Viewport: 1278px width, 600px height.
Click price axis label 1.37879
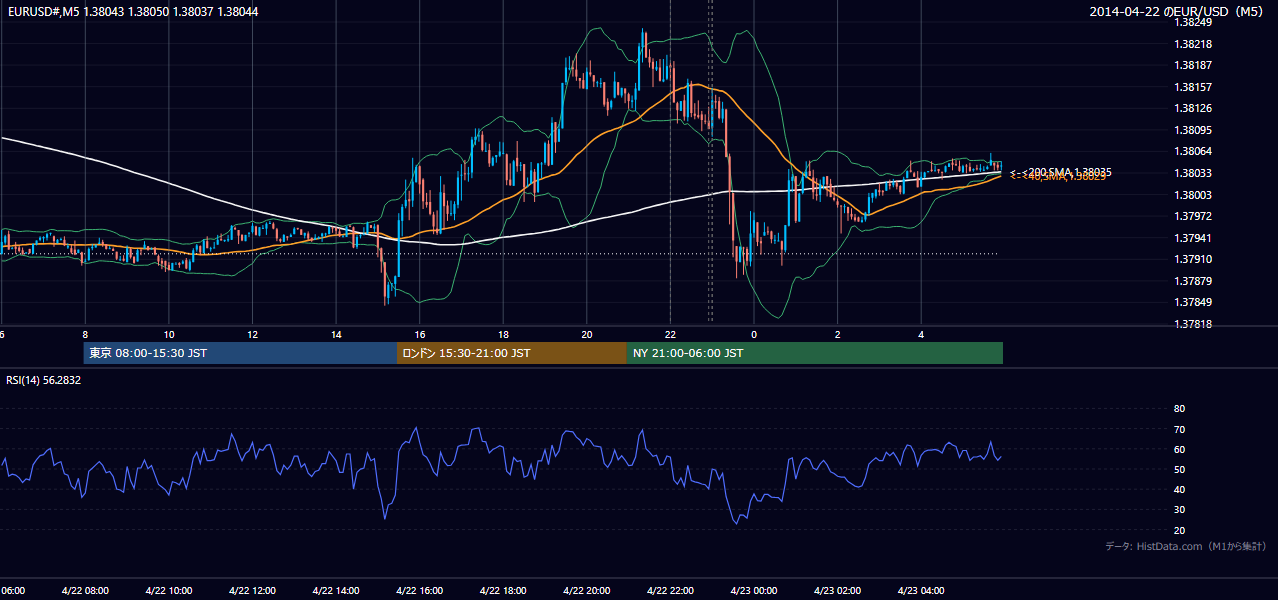pyautogui.click(x=1193, y=281)
